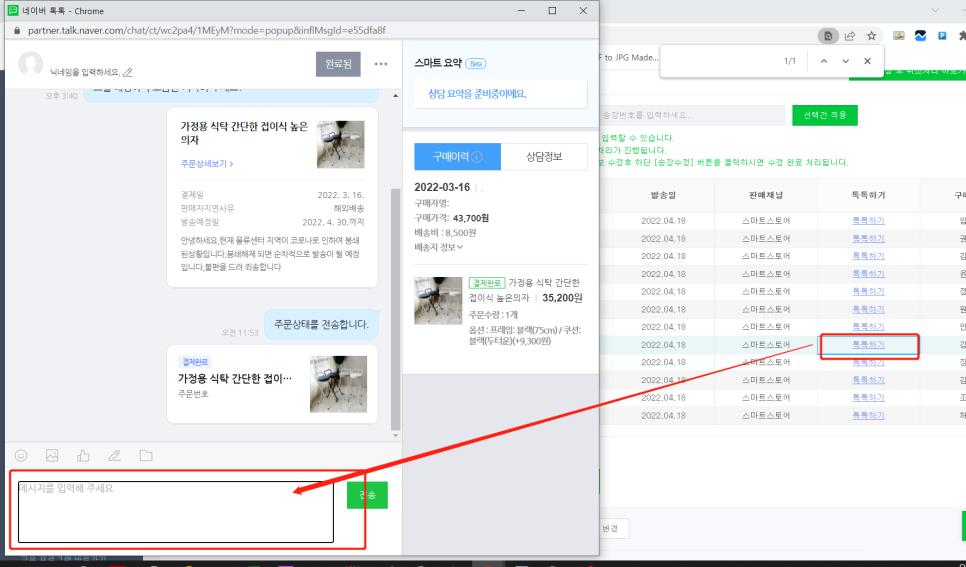Go to previous find result
Image resolution: width=966 pixels, height=567 pixels.
pos(824,61)
